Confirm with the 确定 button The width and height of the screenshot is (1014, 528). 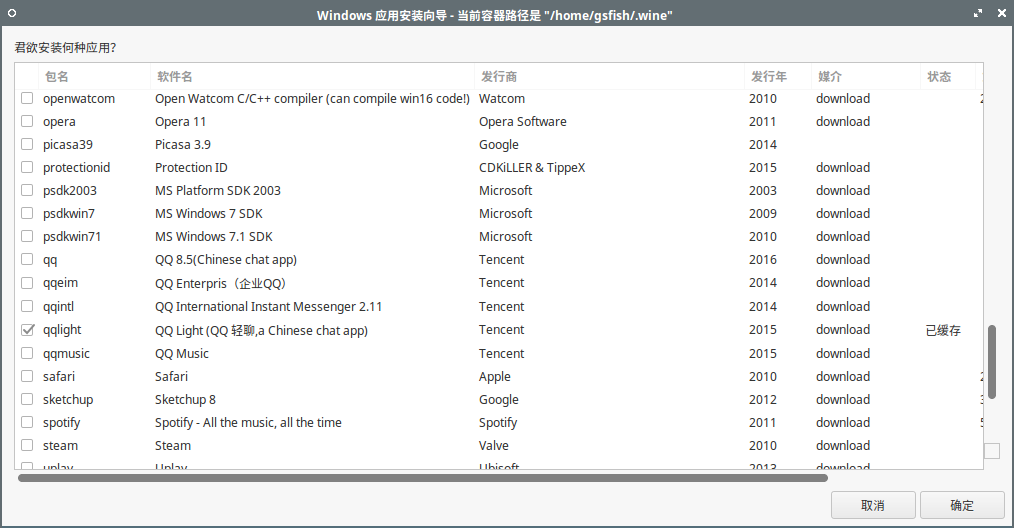[x=962, y=505]
